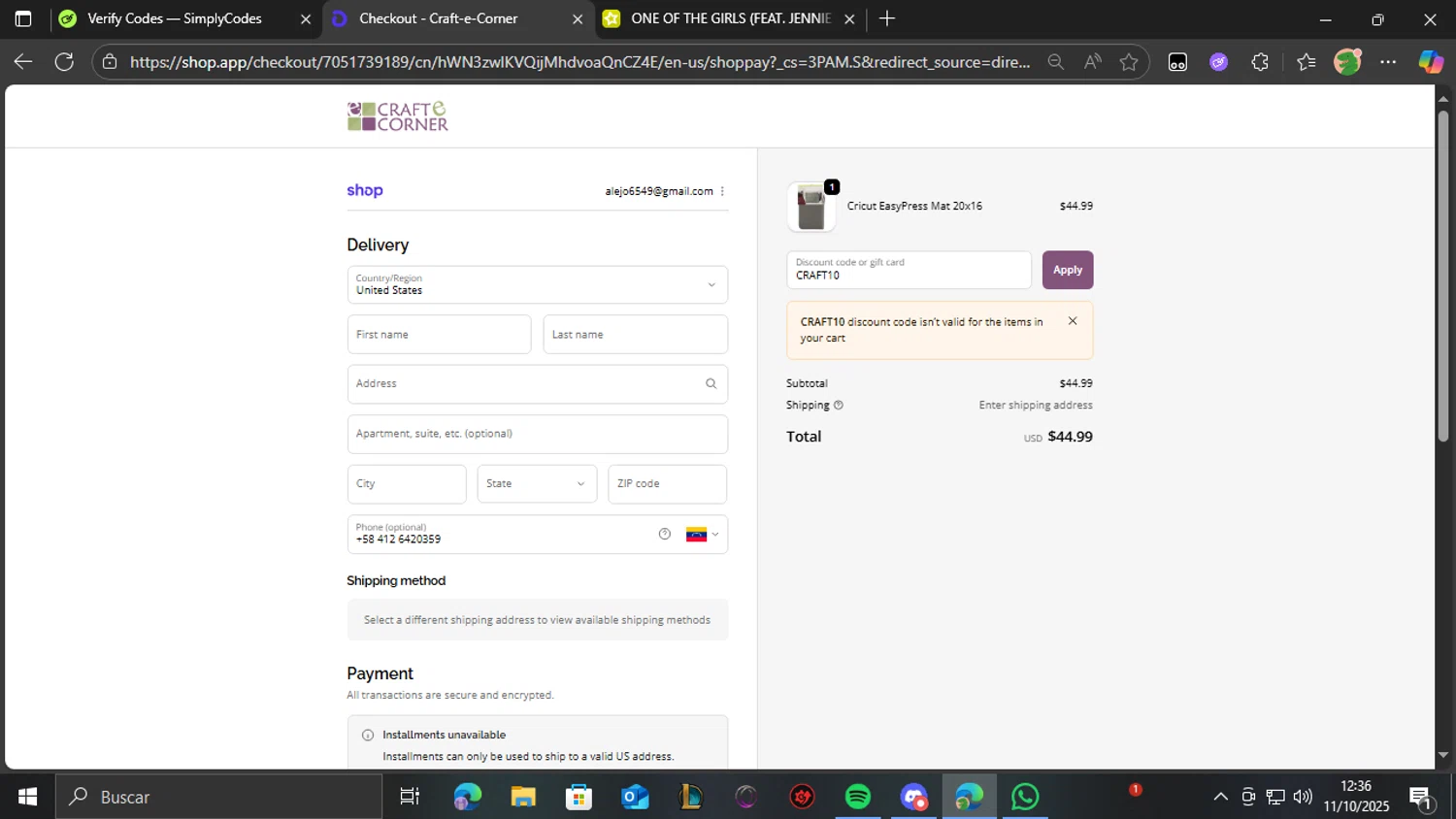Click the Address field
The image size is (1456, 819).
pyautogui.click(x=538, y=384)
